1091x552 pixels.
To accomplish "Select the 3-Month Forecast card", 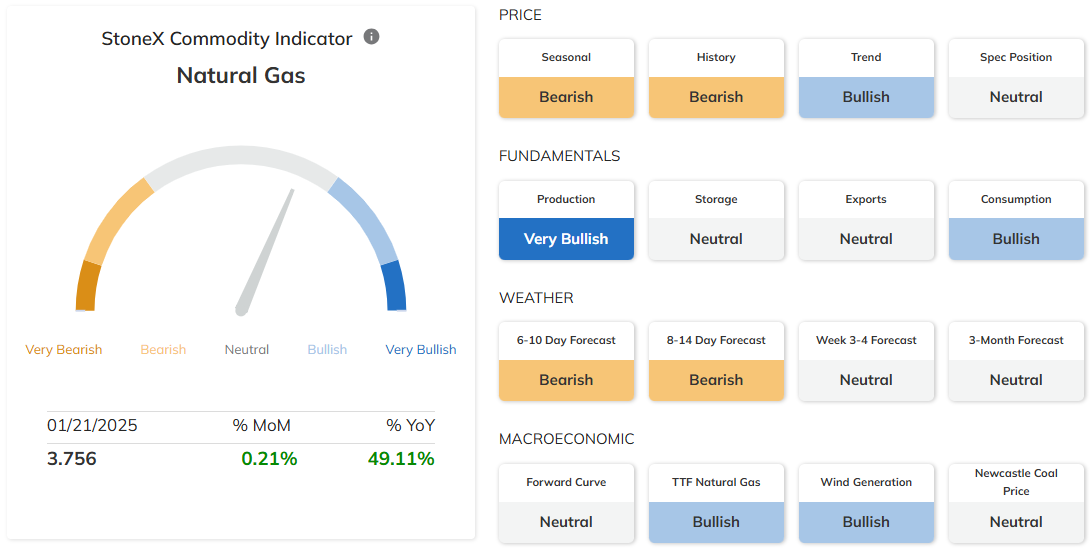I will point(1016,361).
